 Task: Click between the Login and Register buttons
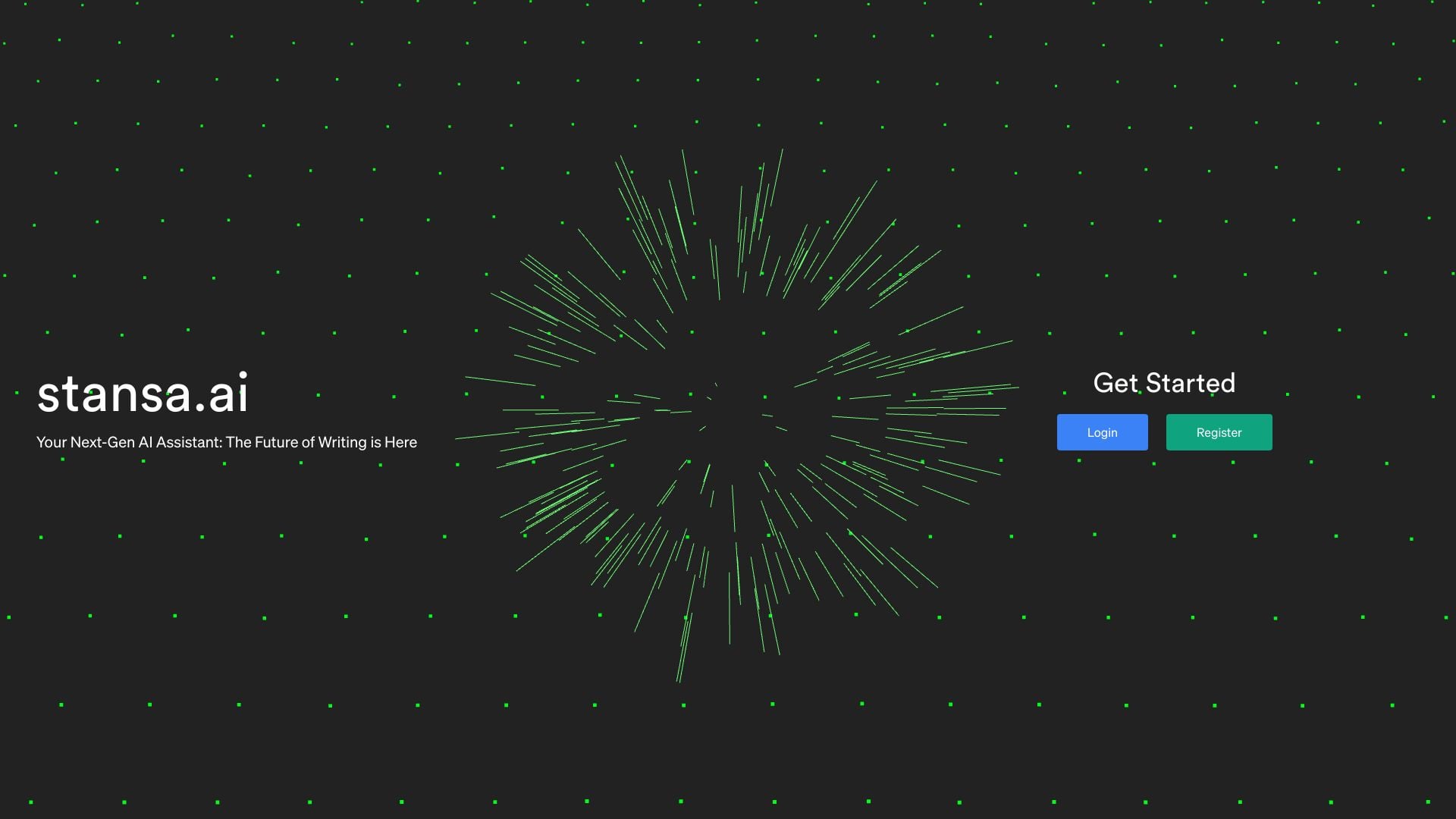tap(1158, 432)
